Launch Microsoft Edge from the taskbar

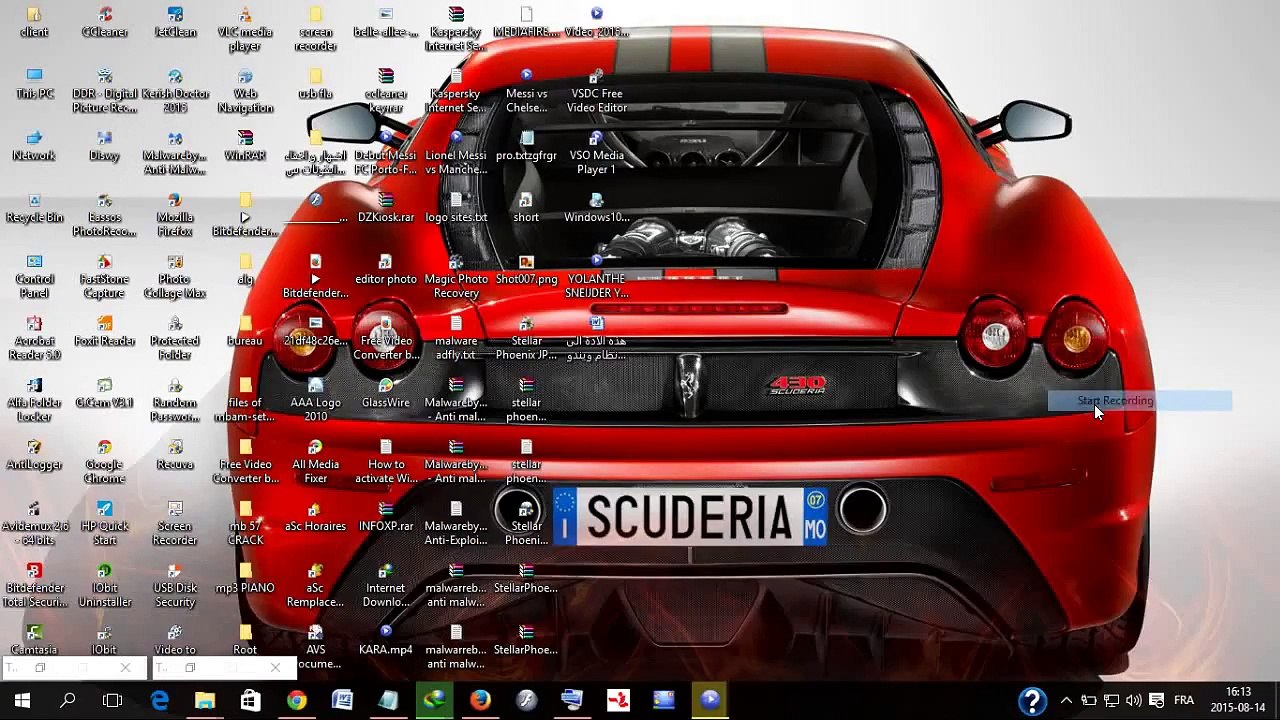click(159, 701)
